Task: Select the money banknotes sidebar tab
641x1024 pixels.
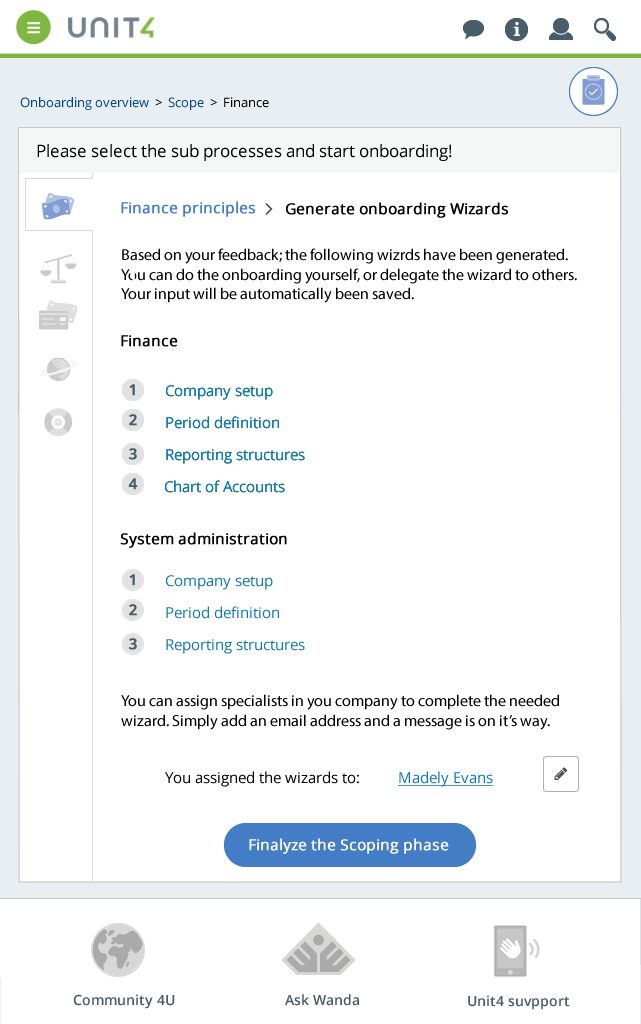Action: (x=58, y=205)
